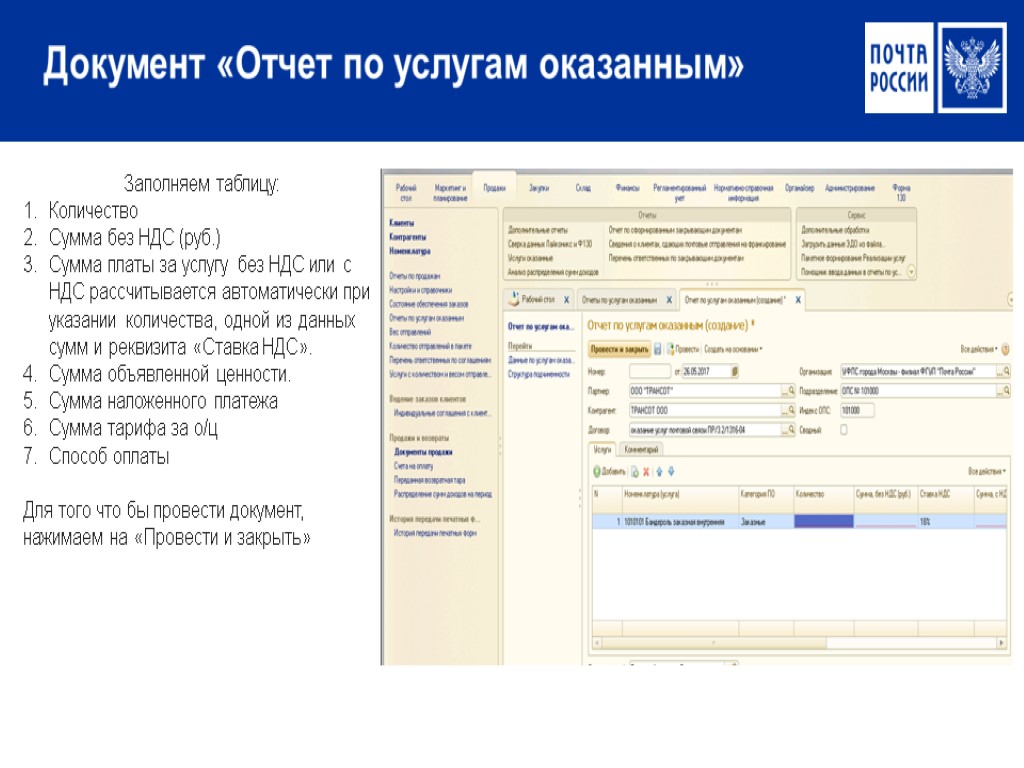Click the Номер input field

(650, 372)
